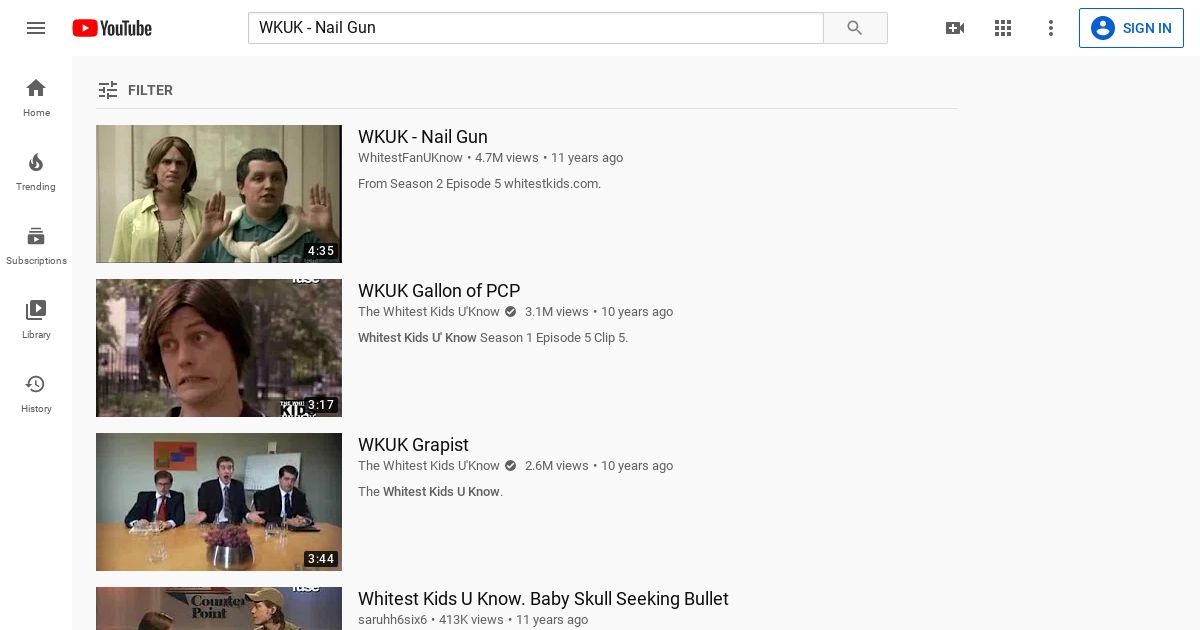This screenshot has height=630, width=1200.
Task: Open WhitestFanUKnow channel link
Action: click(410, 158)
